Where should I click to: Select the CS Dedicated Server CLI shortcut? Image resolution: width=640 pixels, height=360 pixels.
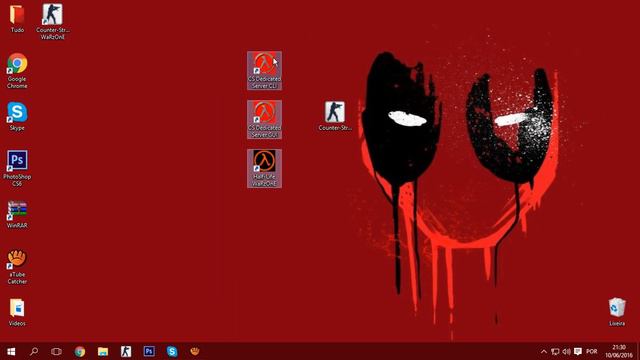coord(264,70)
